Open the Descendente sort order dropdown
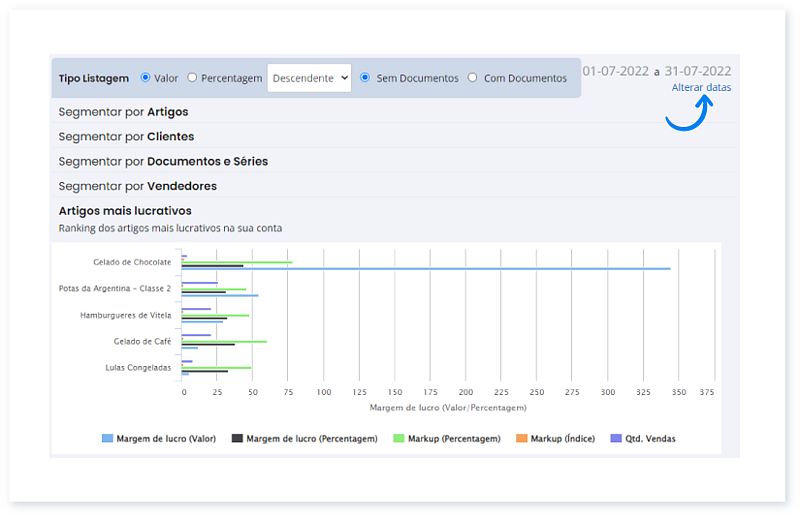Image resolution: width=800 pixels, height=517 pixels. [309, 77]
